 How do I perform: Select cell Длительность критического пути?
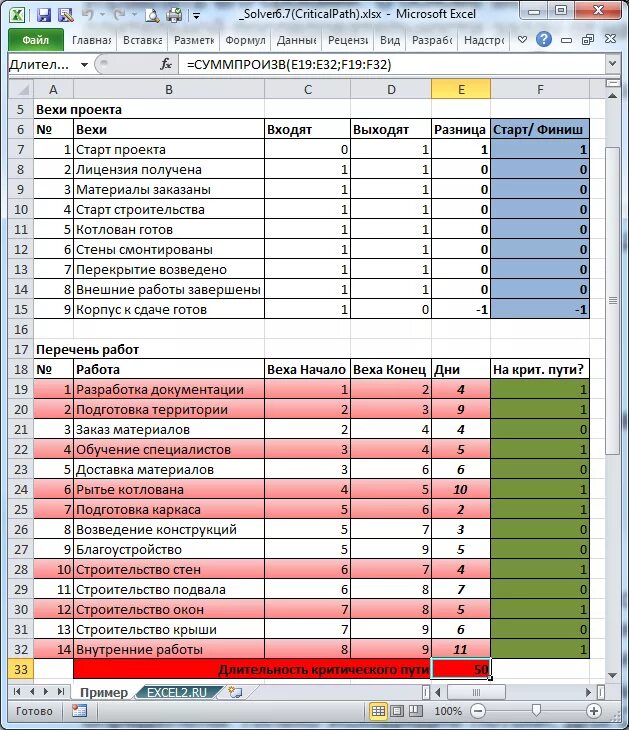point(252,669)
